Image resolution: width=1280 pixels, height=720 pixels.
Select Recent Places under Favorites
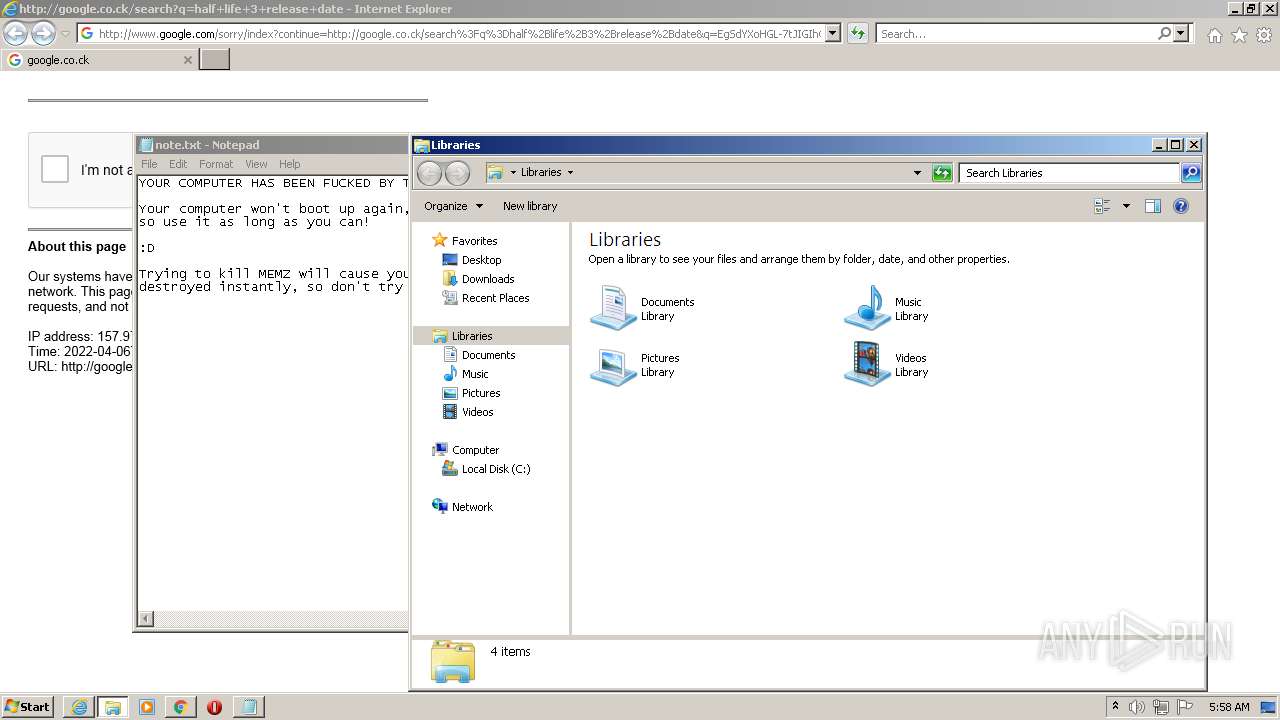495,298
